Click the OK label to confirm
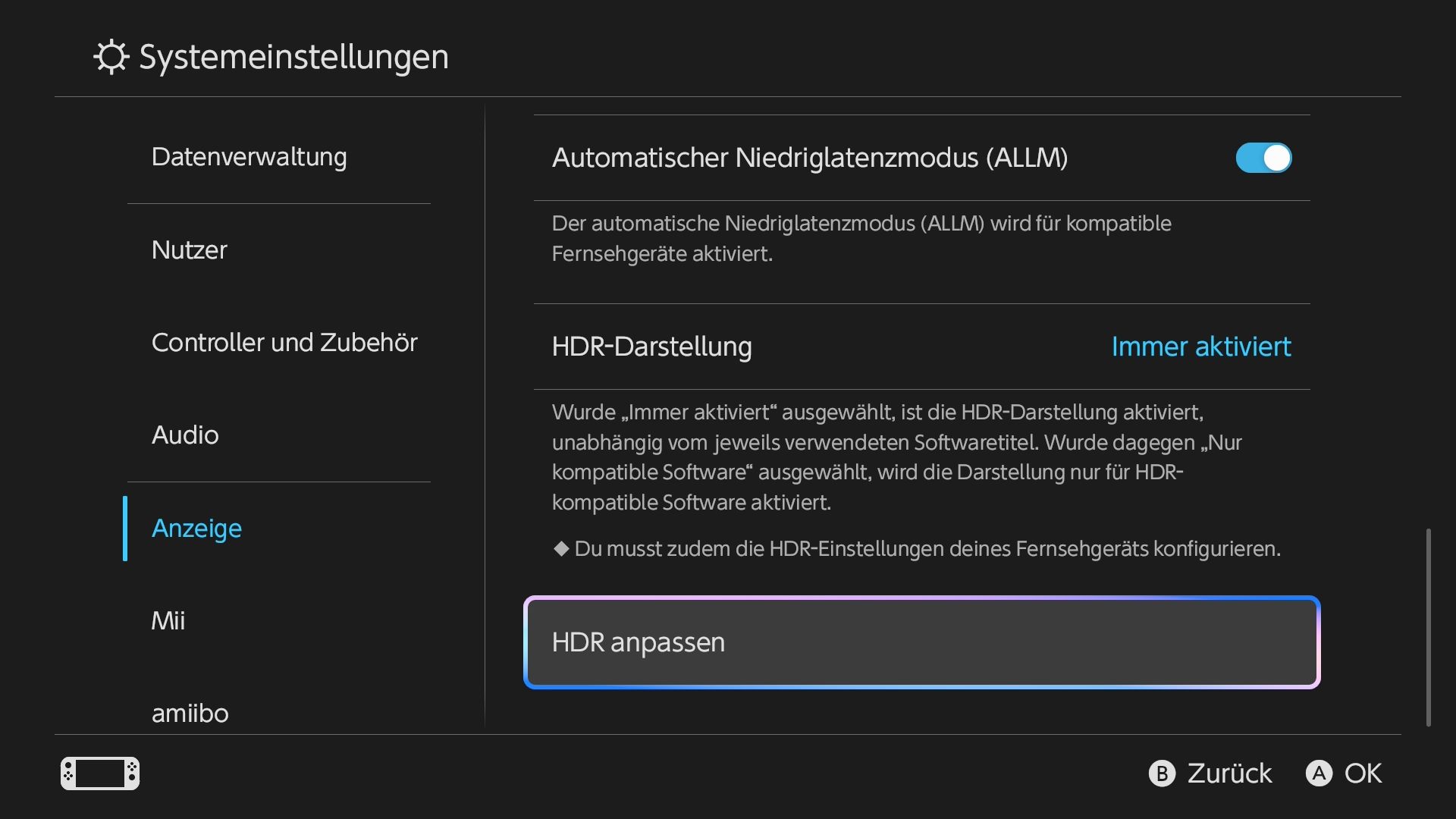 1363,773
